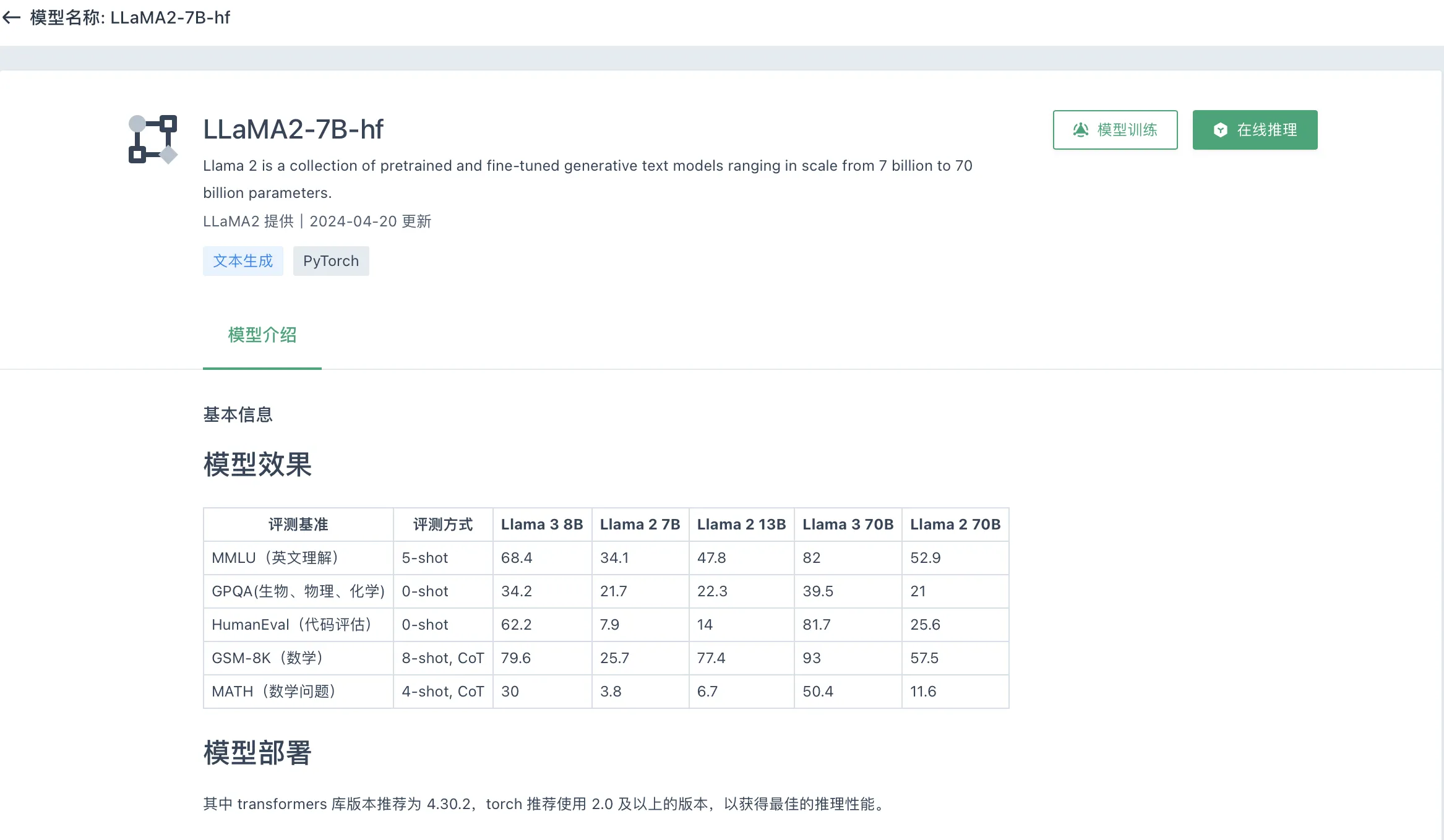Select the PyTorch tag
The width and height of the screenshot is (1444, 840).
331,261
